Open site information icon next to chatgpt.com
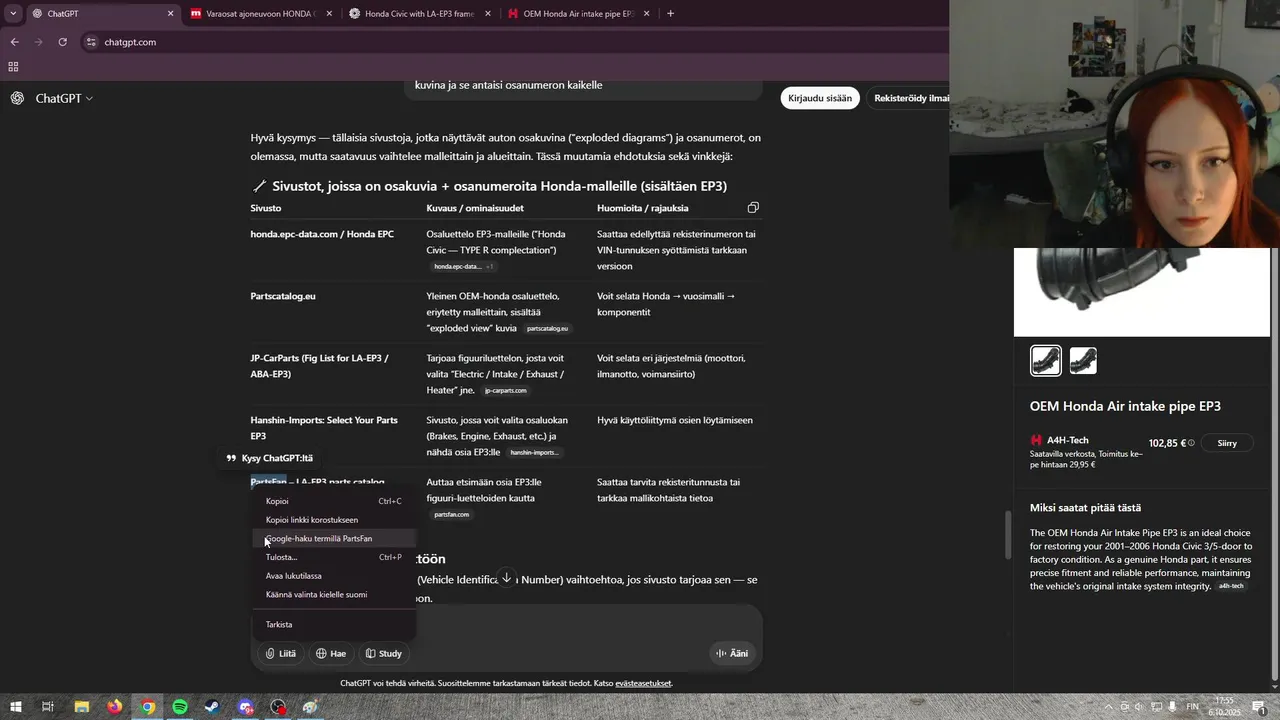This screenshot has height=720, width=1280. [91, 42]
